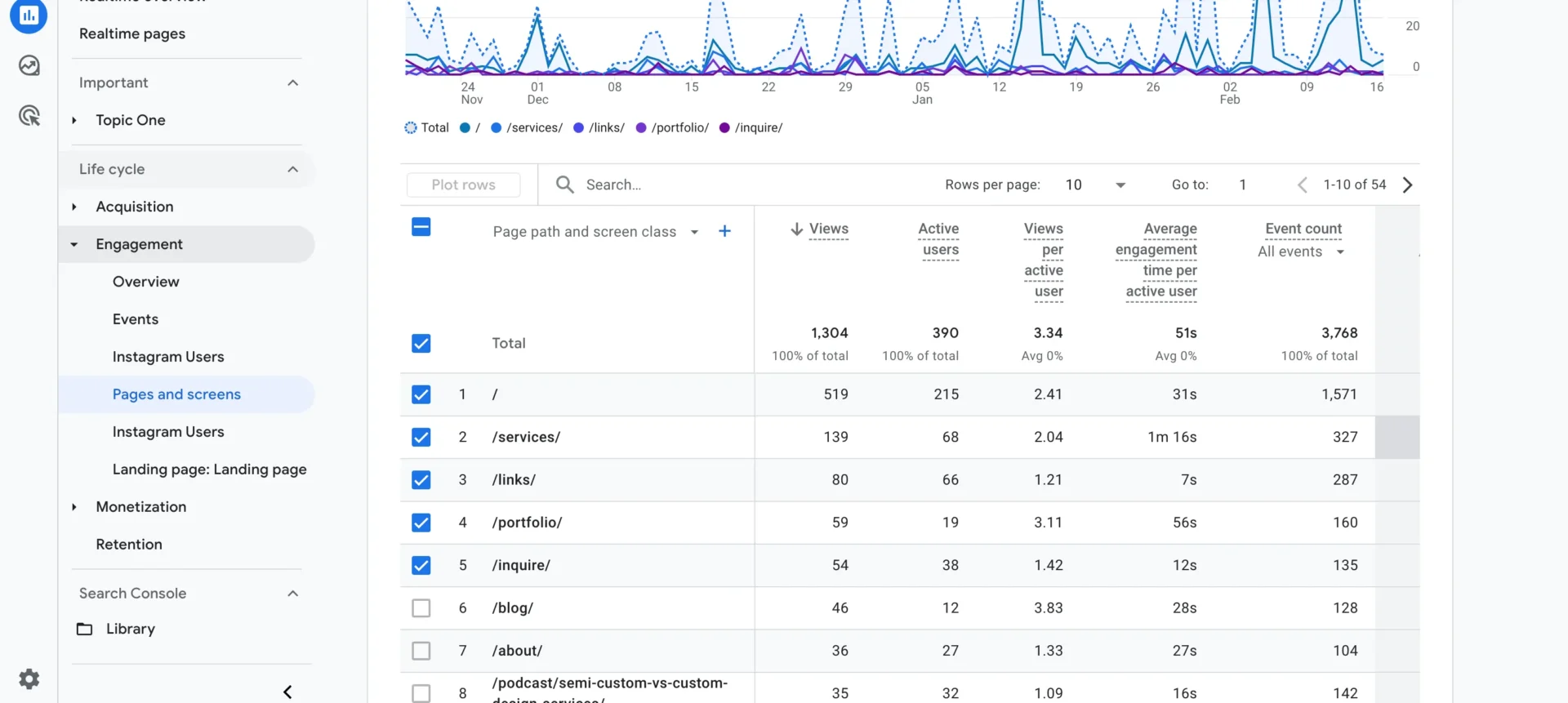Check the /blog/ row checkbox
This screenshot has width=1568, height=703.
(421, 608)
